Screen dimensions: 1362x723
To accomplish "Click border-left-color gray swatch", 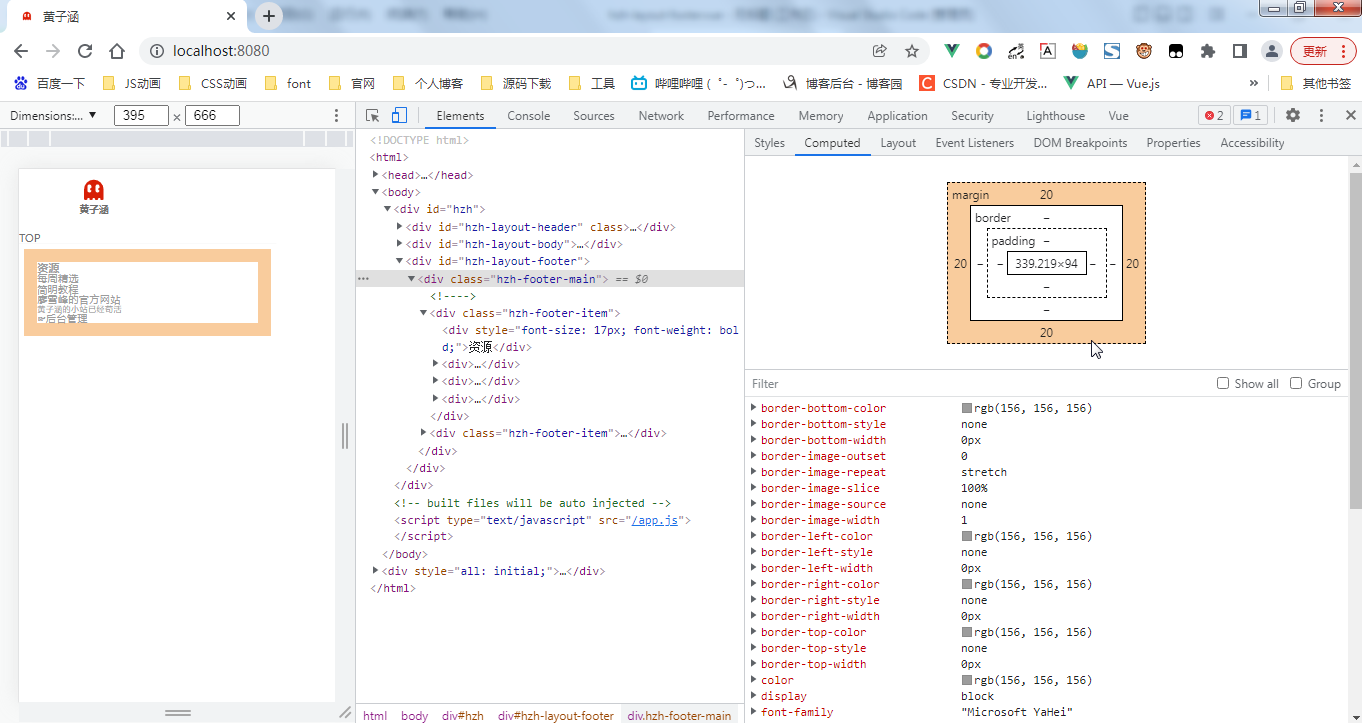I will (x=967, y=536).
